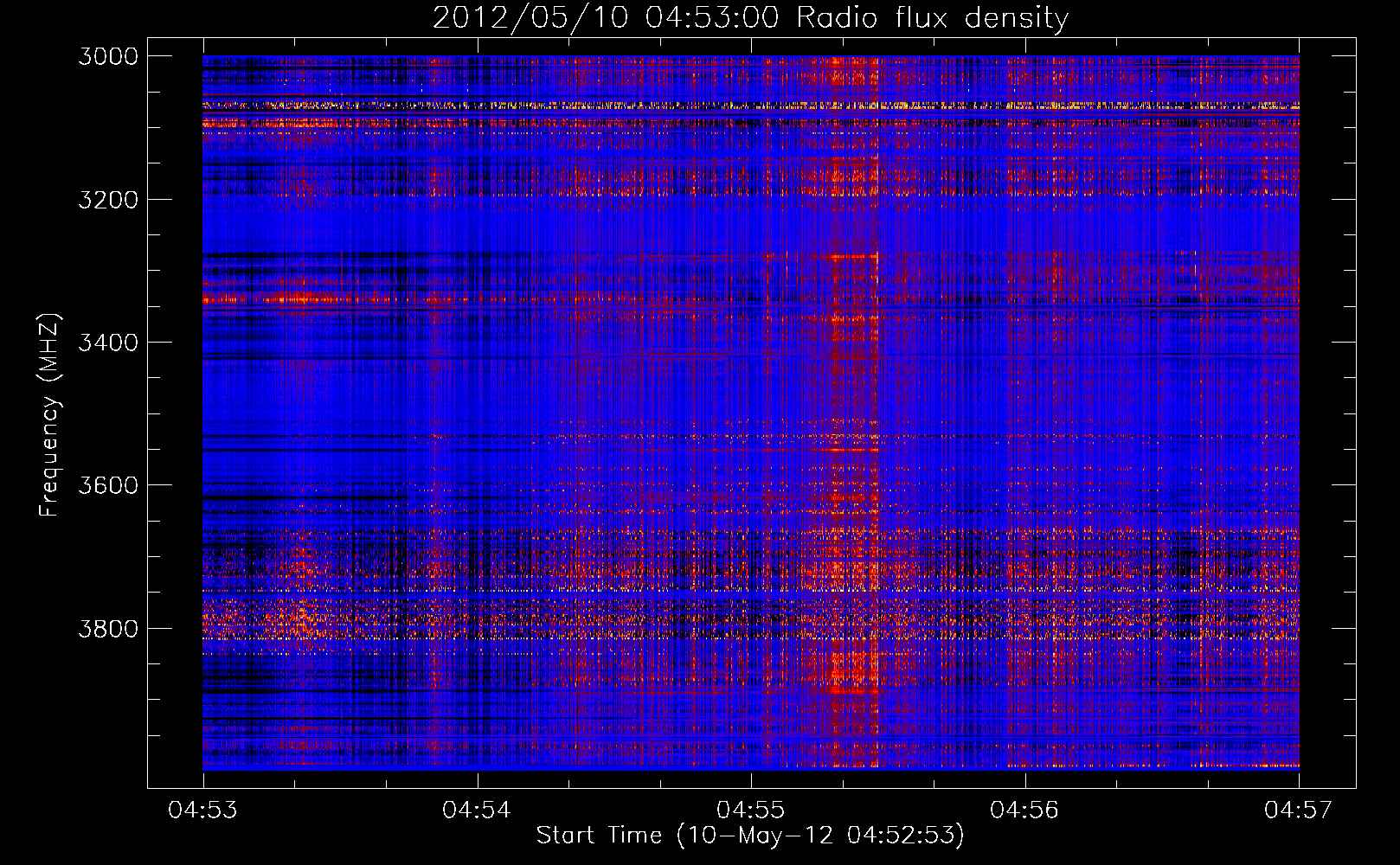Click the 04:54 time tick label

[477, 810]
